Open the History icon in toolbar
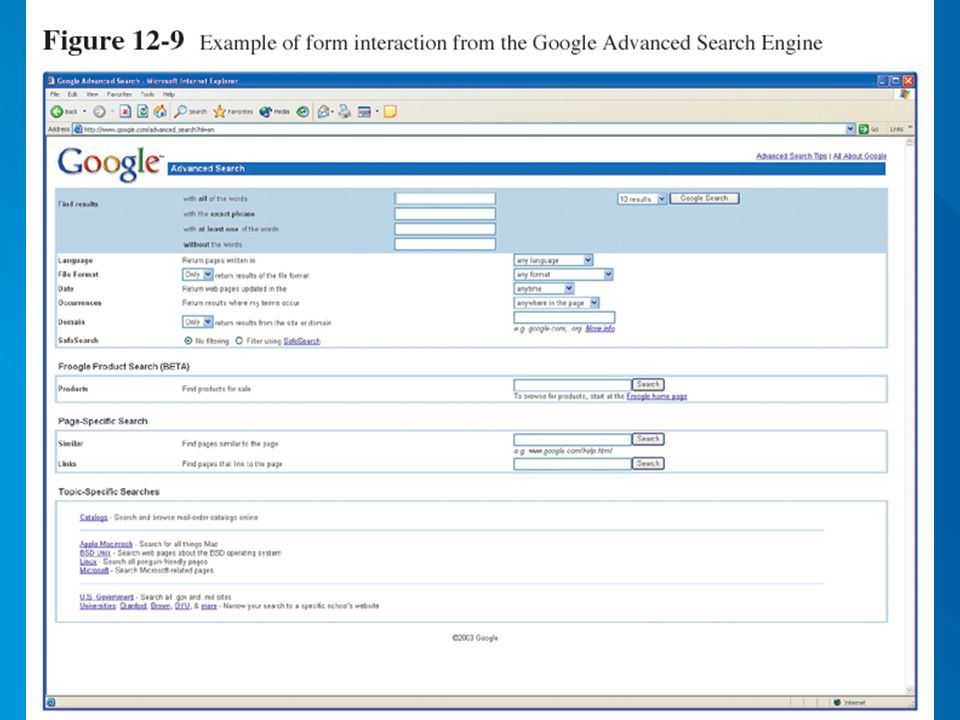 click(x=302, y=111)
